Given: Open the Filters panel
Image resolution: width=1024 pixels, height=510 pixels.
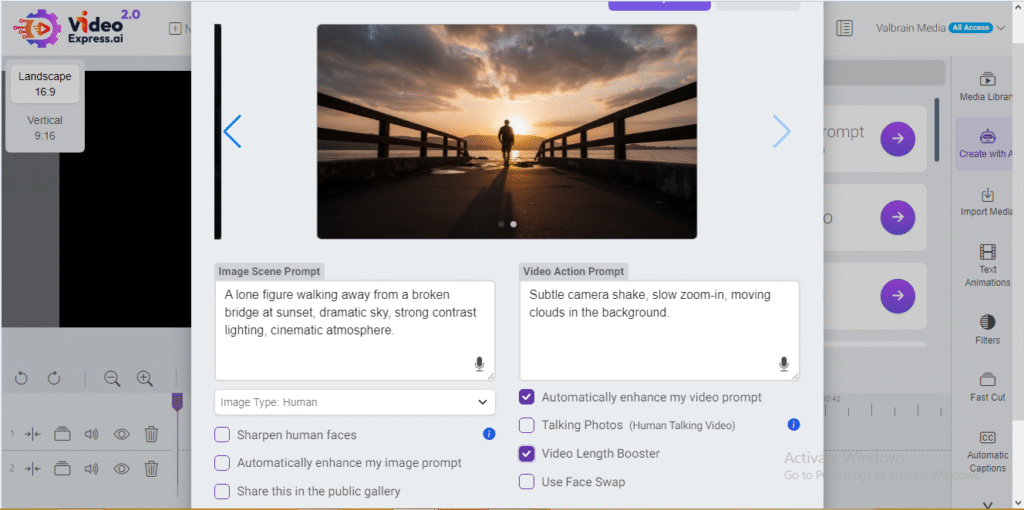Looking at the screenshot, I should pos(987,330).
